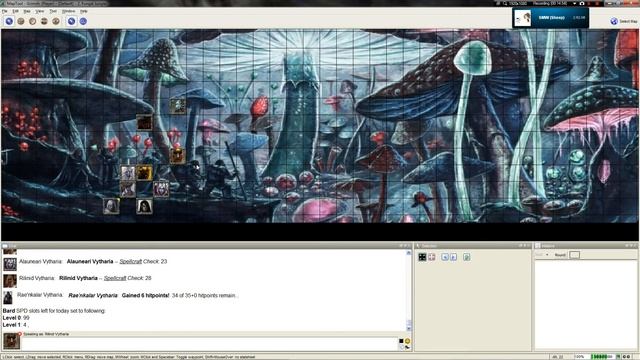Click the SIMM (Sheep) overlay thumbnail
The height and width of the screenshot is (360, 640).
pyautogui.click(x=522, y=18)
